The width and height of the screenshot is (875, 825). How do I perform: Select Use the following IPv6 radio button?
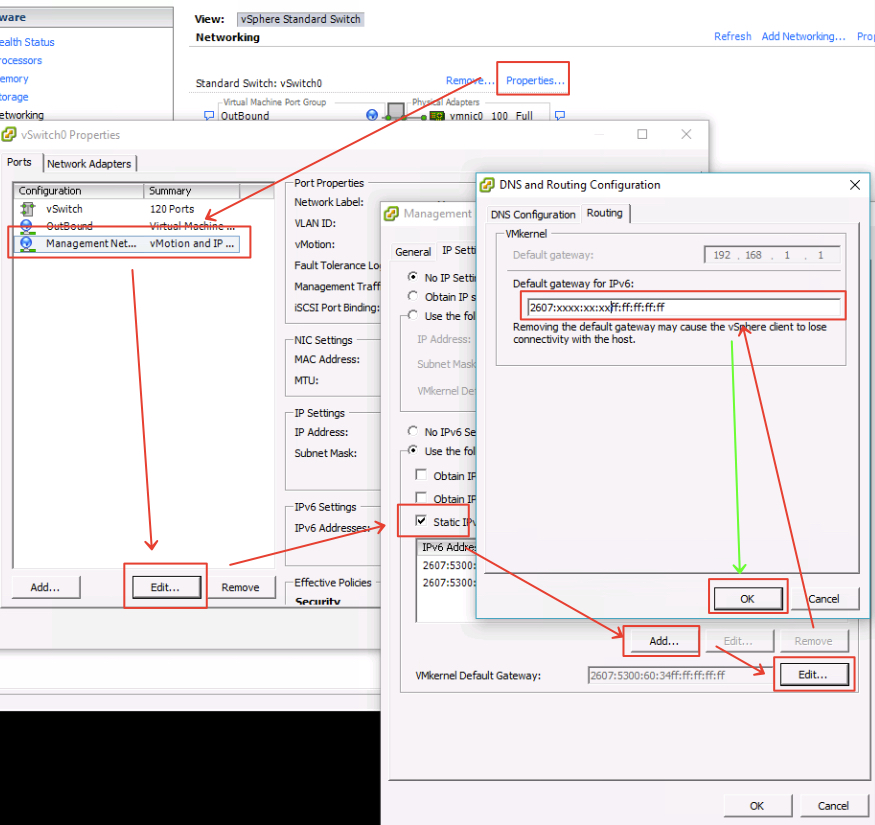click(x=413, y=450)
